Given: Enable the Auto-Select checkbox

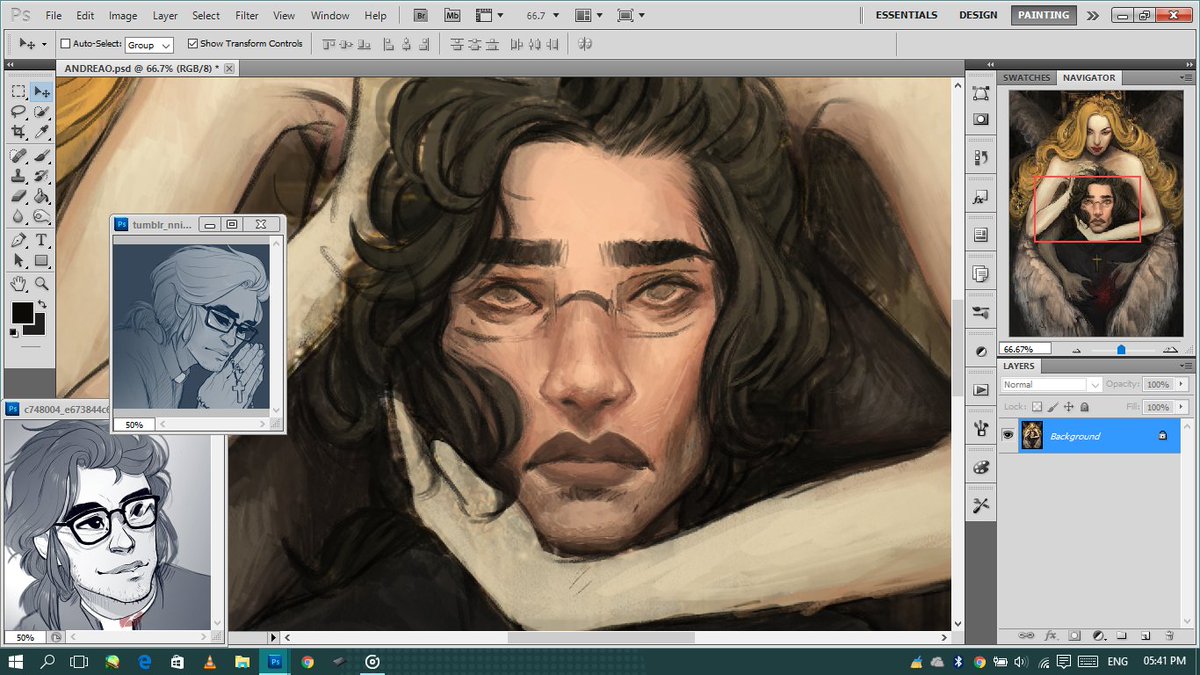Looking at the screenshot, I should 66,44.
